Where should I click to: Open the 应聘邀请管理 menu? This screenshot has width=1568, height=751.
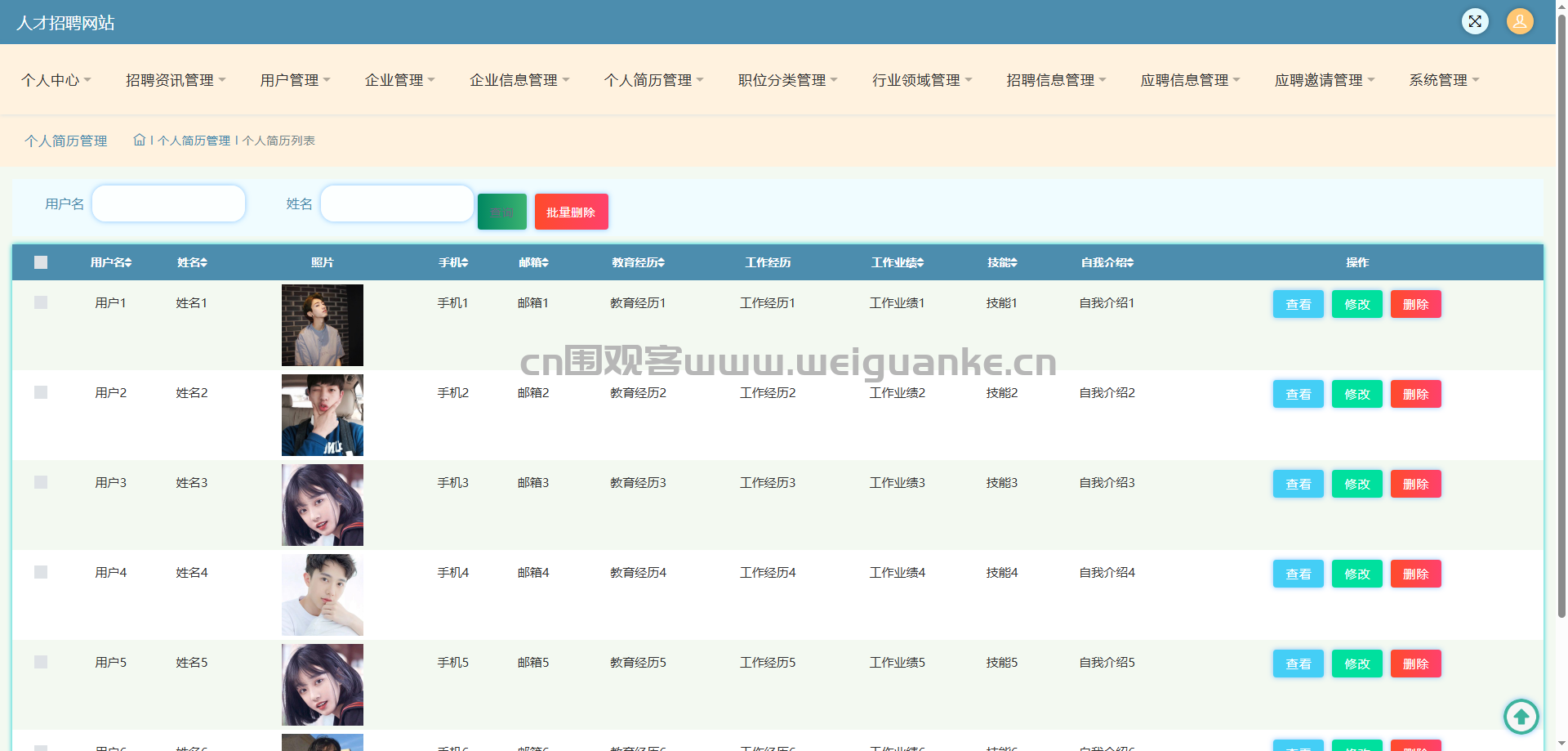(x=1325, y=80)
